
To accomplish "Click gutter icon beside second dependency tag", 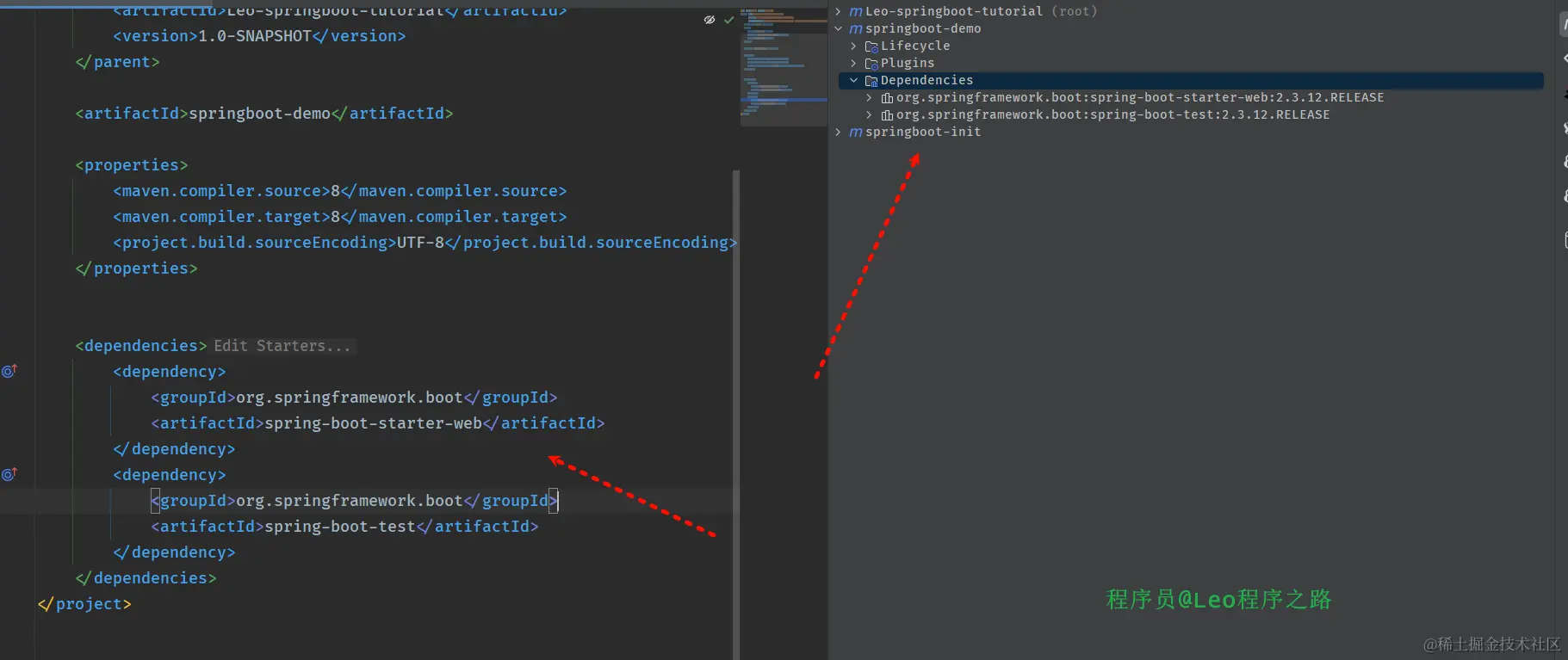I will tap(9, 474).
